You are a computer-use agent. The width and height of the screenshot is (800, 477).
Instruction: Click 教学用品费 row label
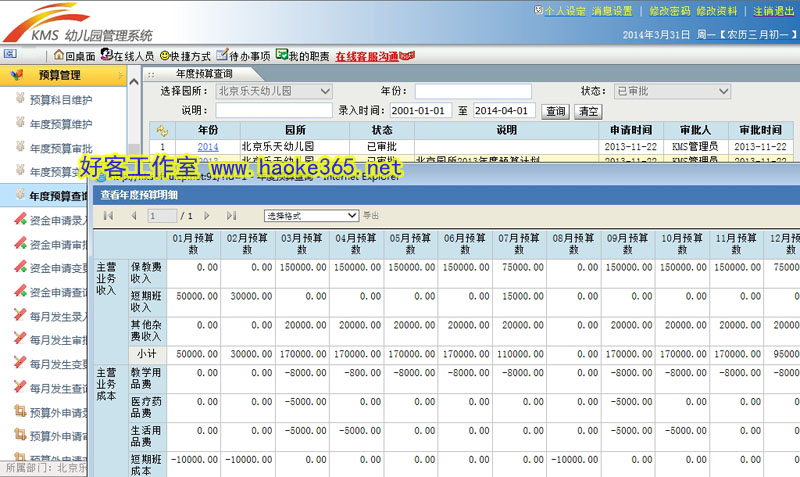pos(146,379)
